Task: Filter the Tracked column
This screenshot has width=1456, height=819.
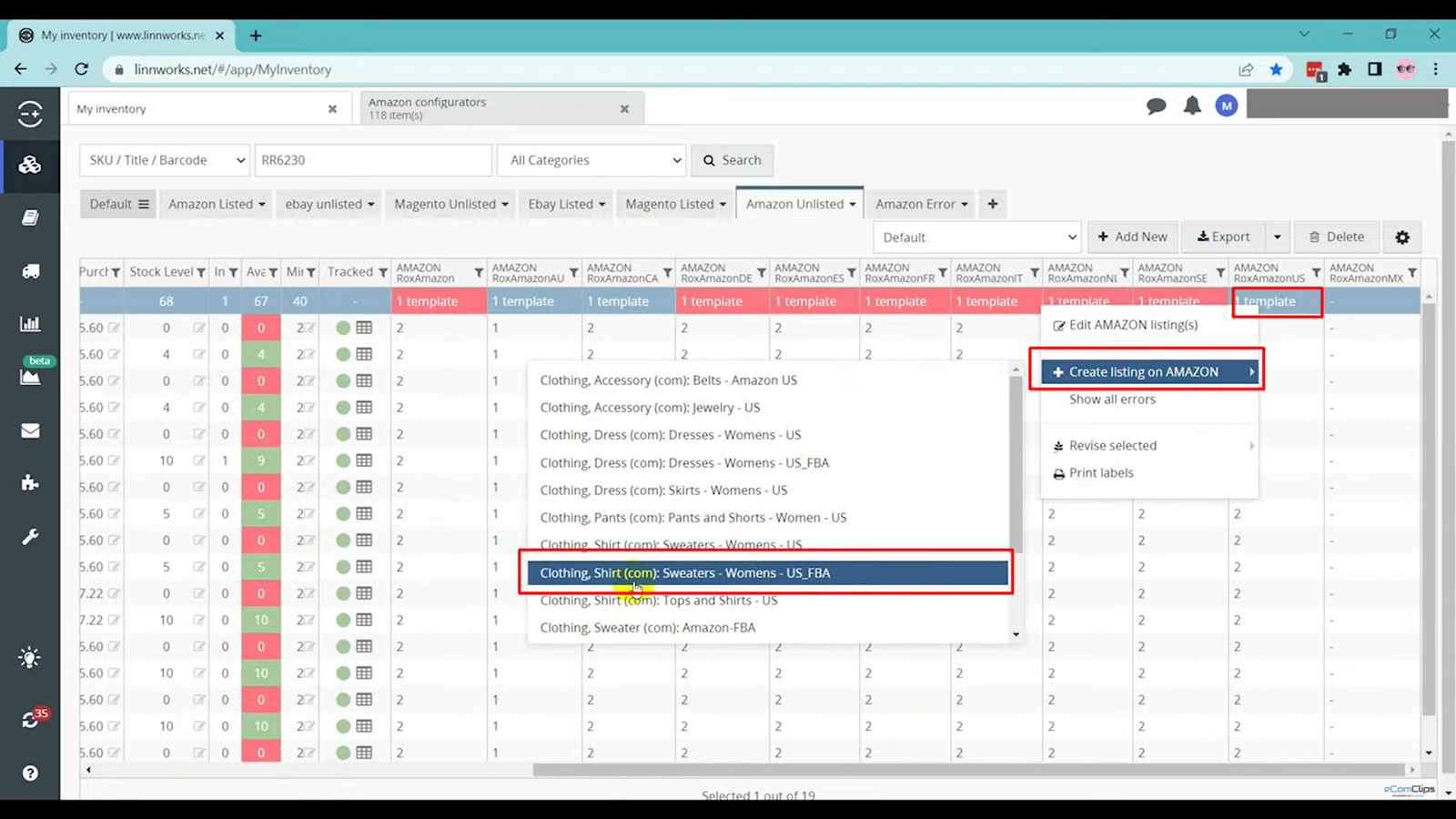Action: point(383,272)
